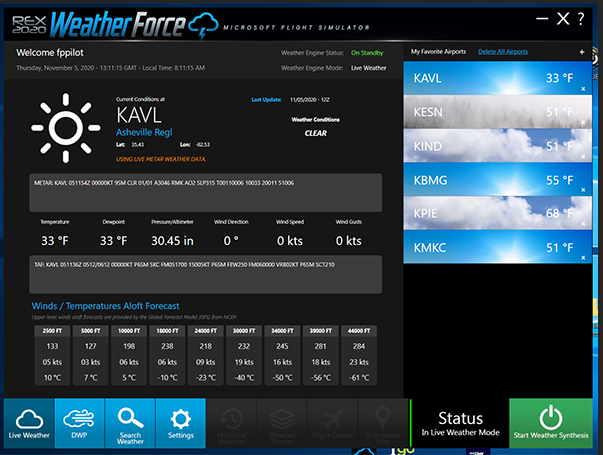Select KPIE favorite airport card
603x455 pixels.
497,213
